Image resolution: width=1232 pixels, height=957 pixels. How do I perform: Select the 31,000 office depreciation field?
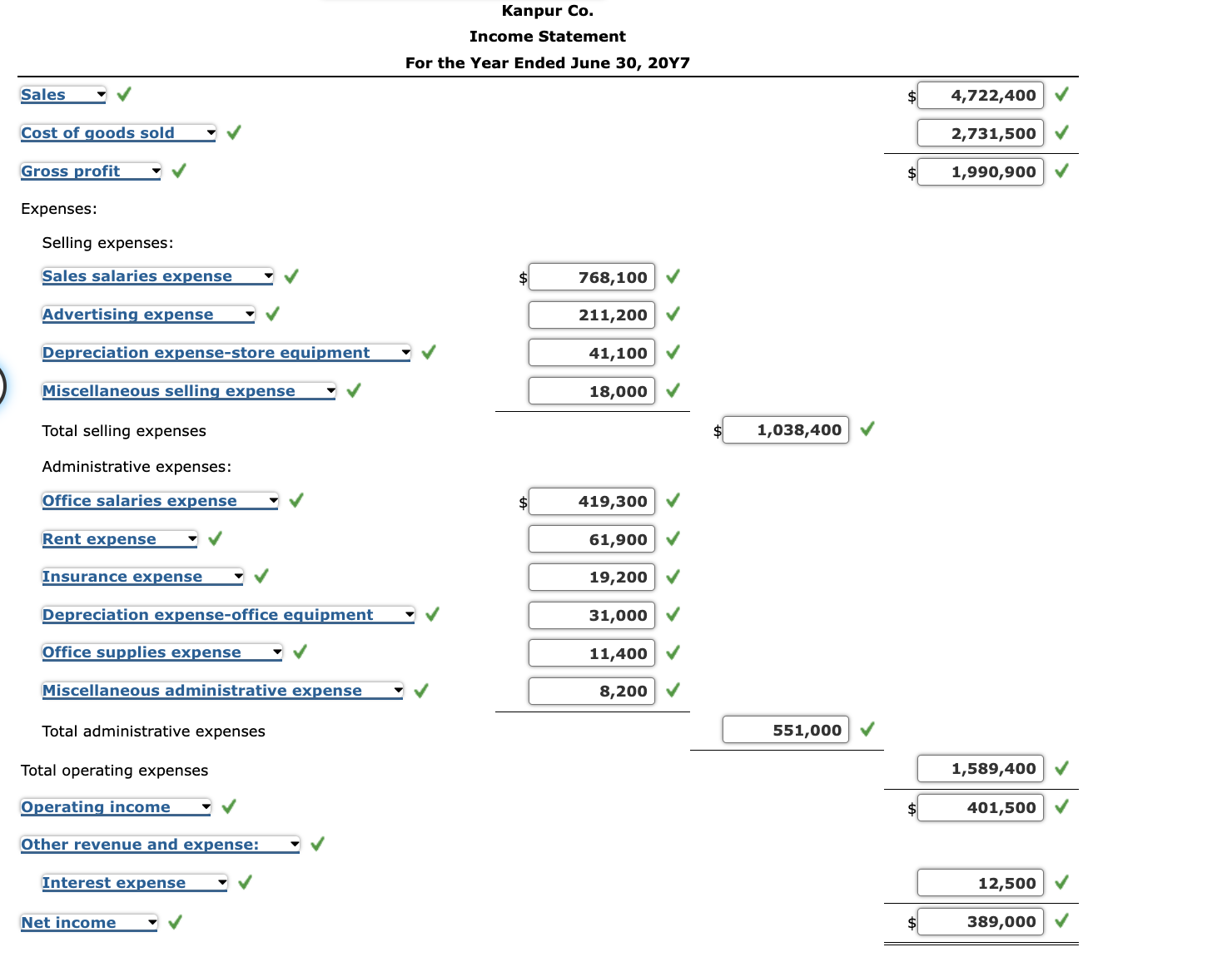[591, 616]
